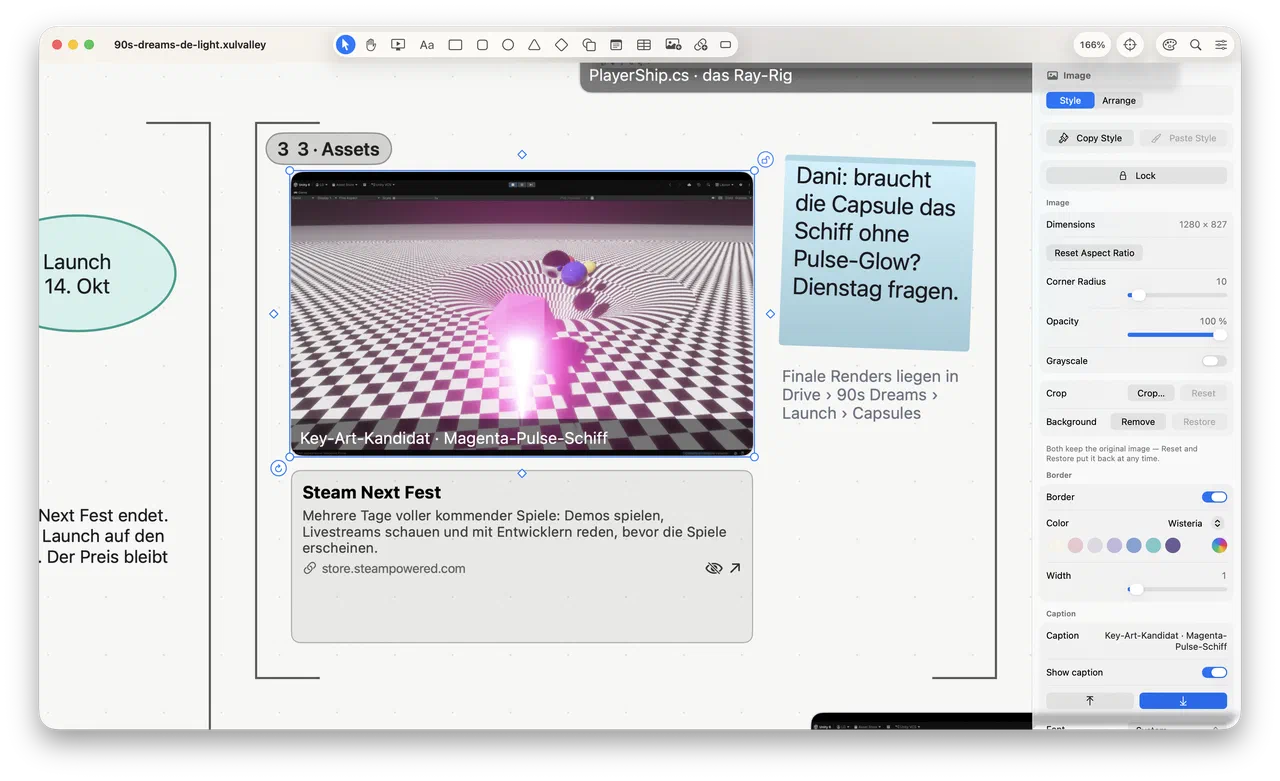Click the rotate handle below image corner
This screenshot has height=781, width=1280.
coord(279,468)
